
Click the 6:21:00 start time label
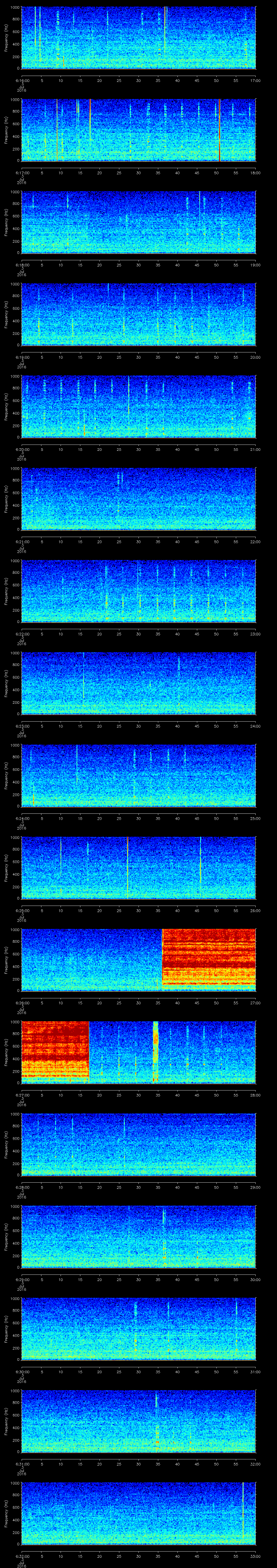click(22, 542)
